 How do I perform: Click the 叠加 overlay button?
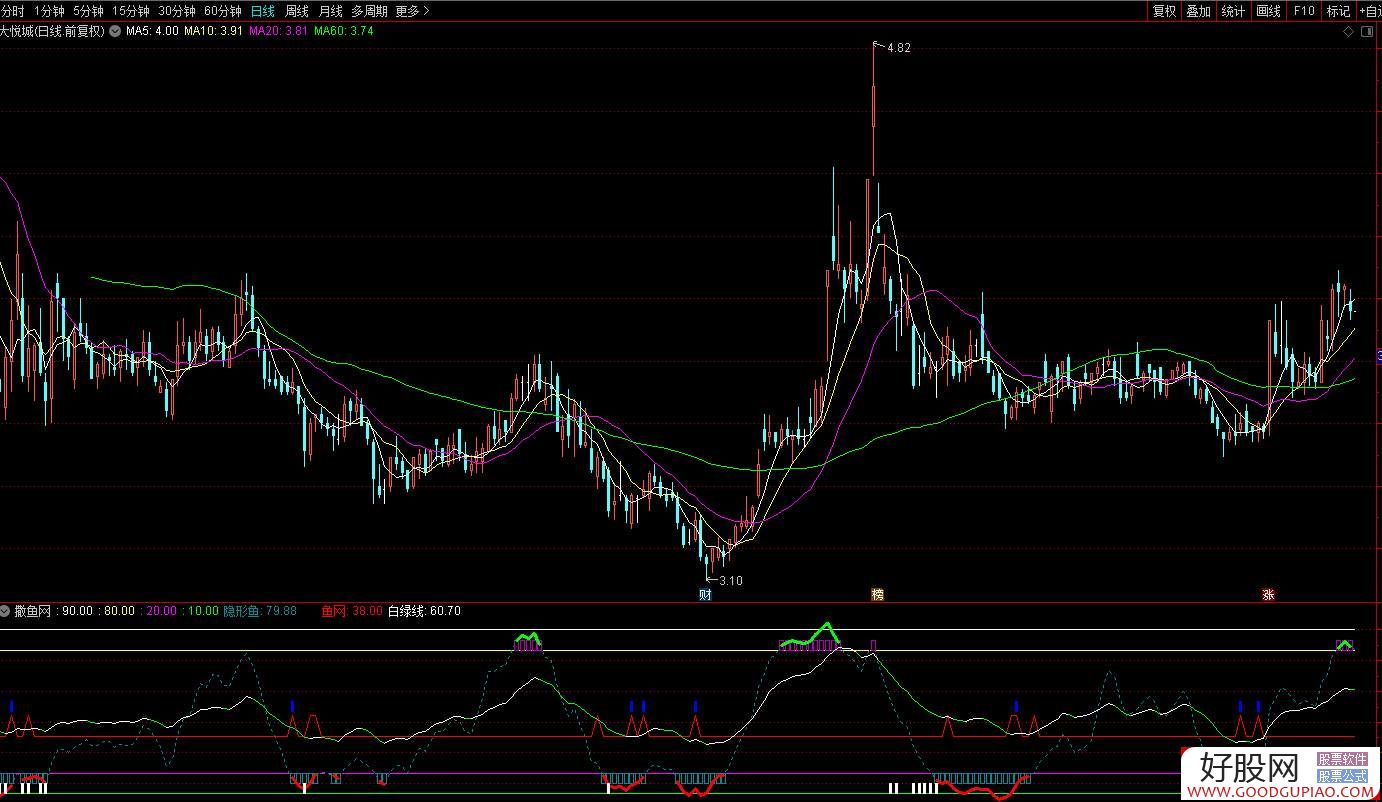click(x=1198, y=11)
